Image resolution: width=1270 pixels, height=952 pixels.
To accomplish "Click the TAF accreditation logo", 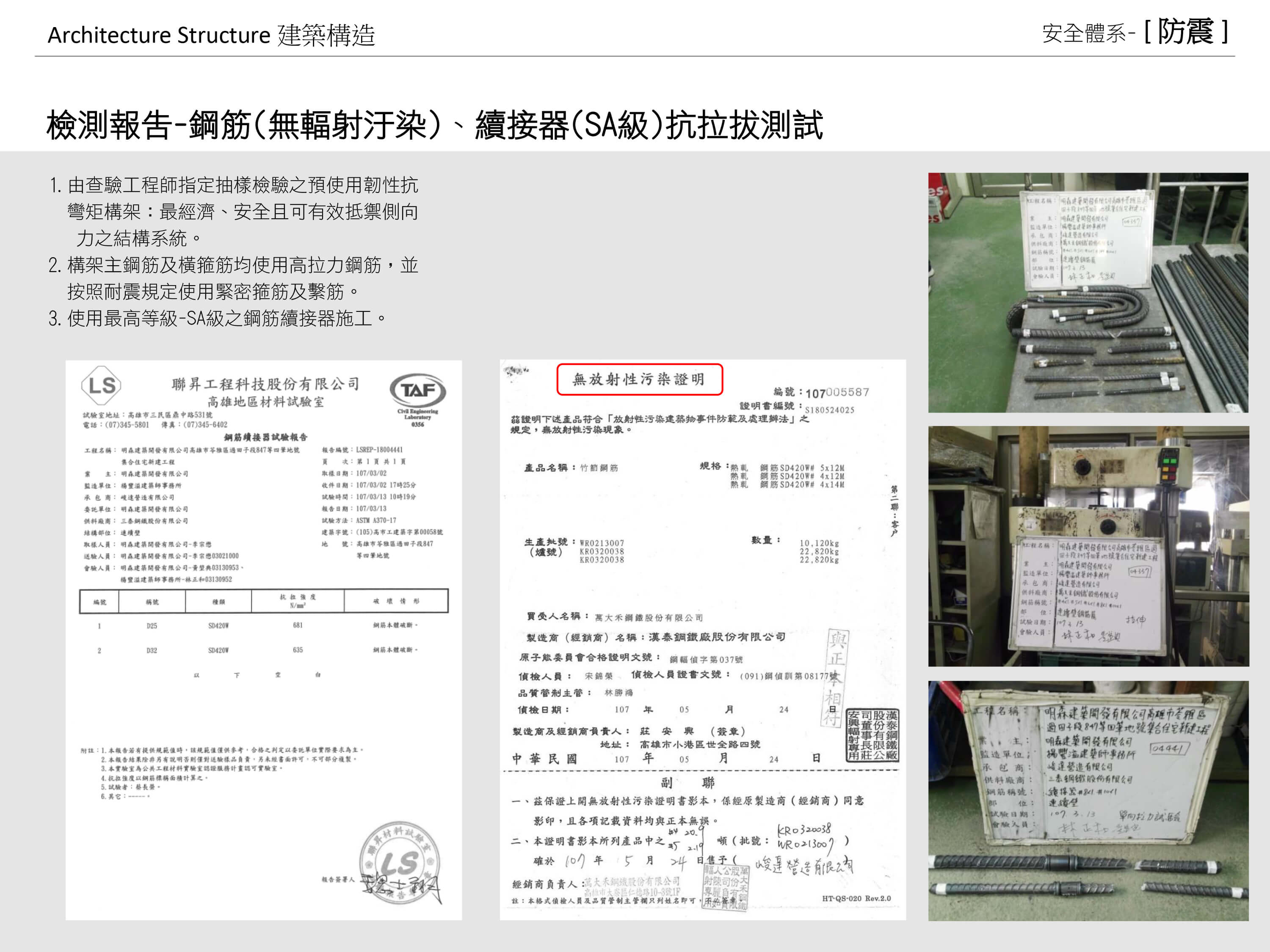I will (417, 391).
